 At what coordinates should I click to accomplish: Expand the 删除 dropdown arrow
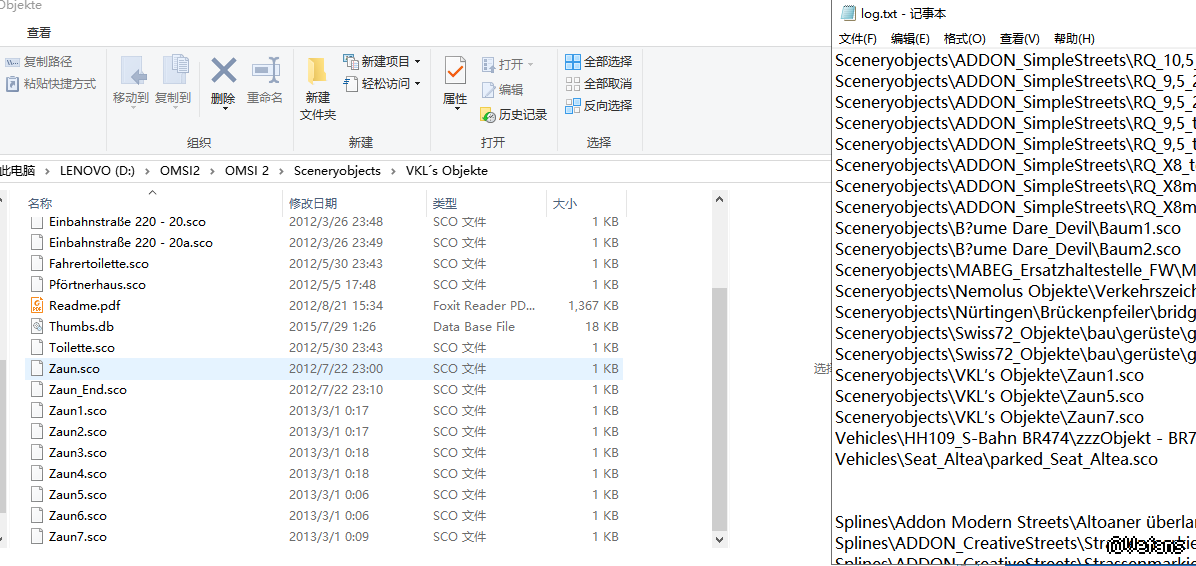[224, 109]
